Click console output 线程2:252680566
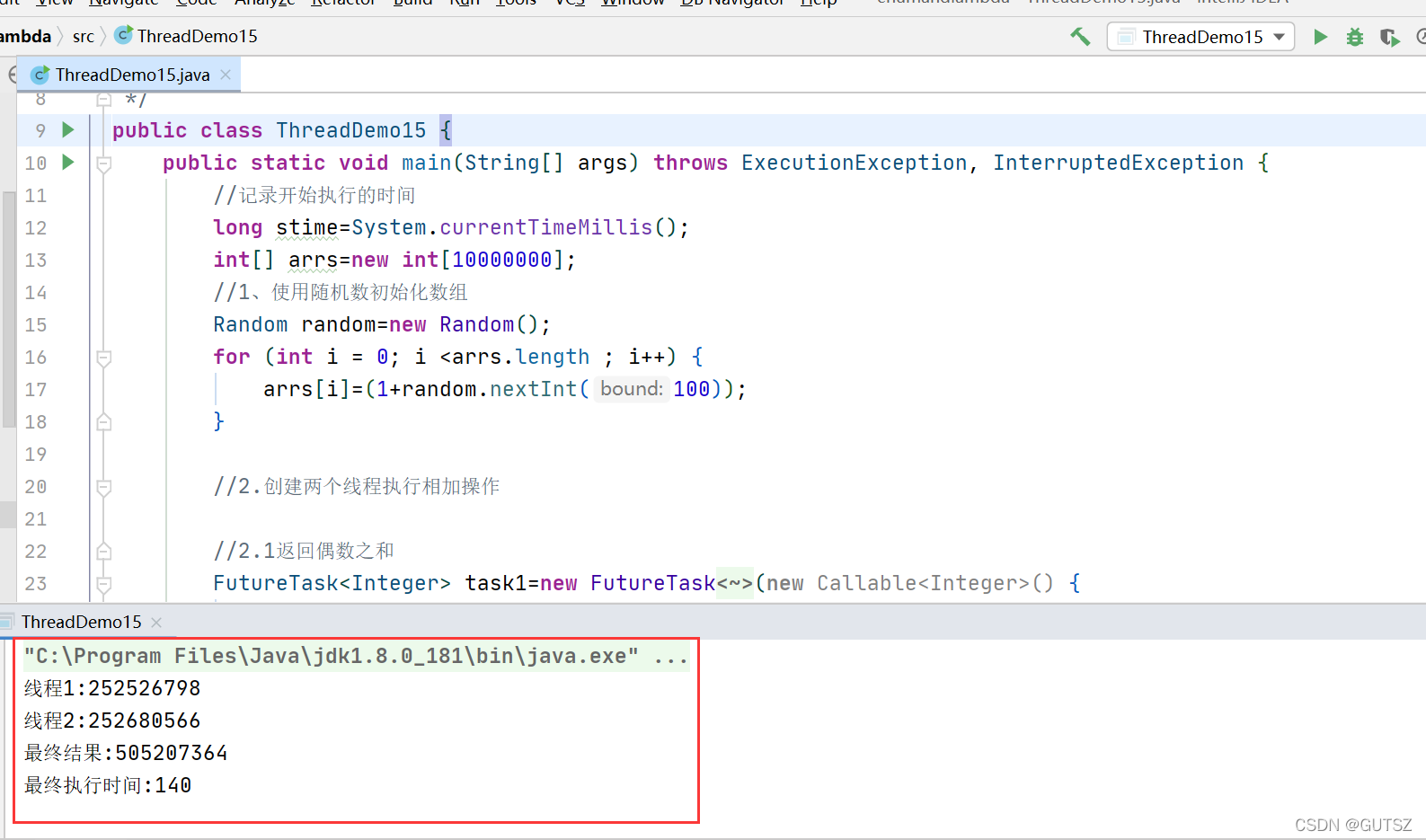1426x840 pixels. click(x=112, y=721)
